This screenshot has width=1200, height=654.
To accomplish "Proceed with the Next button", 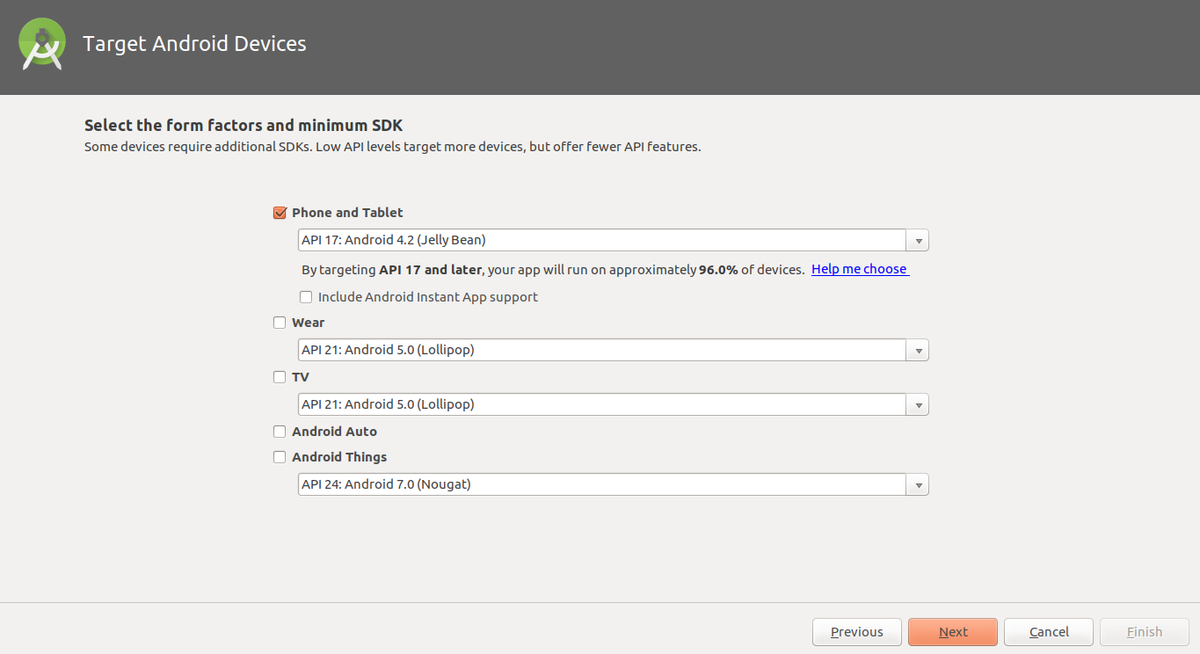I will 953,632.
